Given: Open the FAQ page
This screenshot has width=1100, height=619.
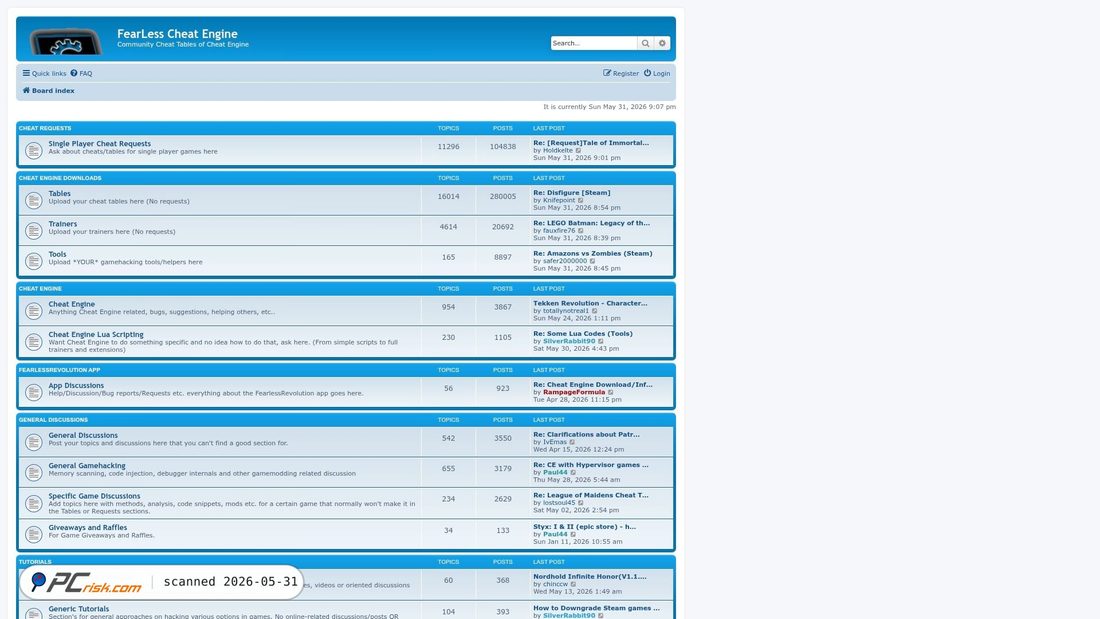Looking at the screenshot, I should click(x=81, y=73).
